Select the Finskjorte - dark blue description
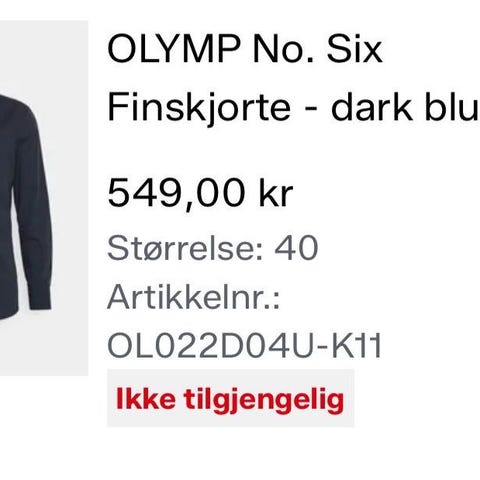 tap(293, 108)
